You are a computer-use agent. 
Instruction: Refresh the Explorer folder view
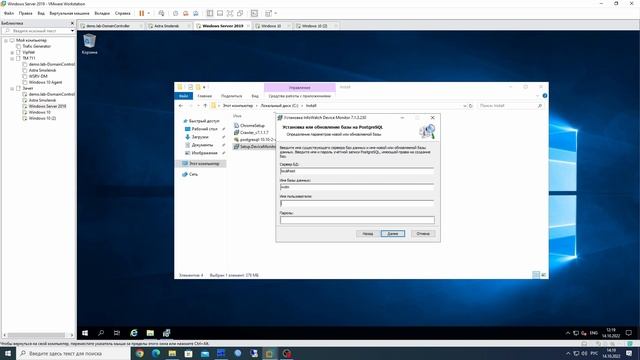pos(471,106)
